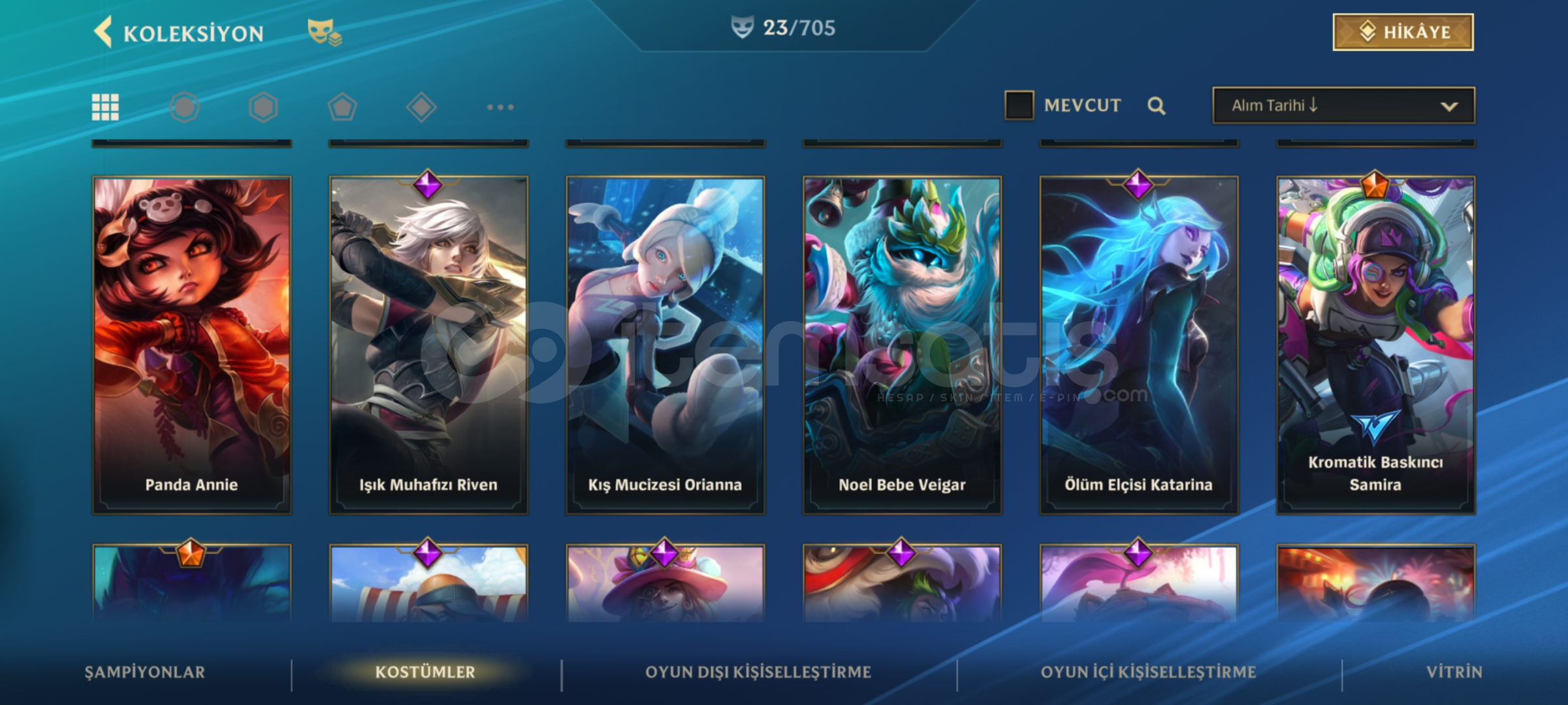Filter by the diamond rarity icon
Viewport: 1568px width, 705px height.
[x=421, y=107]
